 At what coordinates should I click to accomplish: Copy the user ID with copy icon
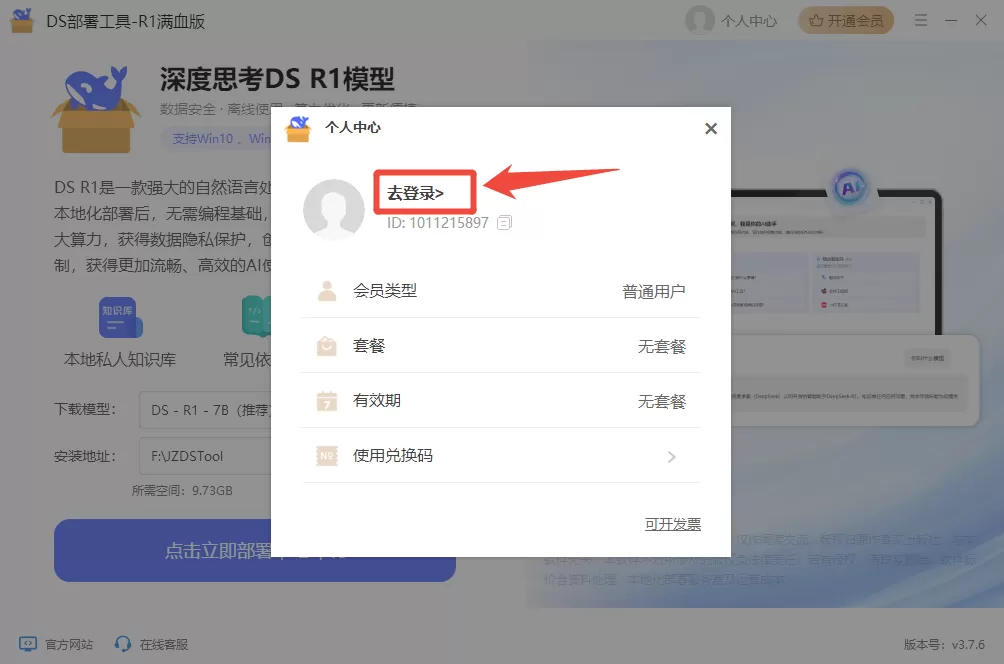click(505, 223)
